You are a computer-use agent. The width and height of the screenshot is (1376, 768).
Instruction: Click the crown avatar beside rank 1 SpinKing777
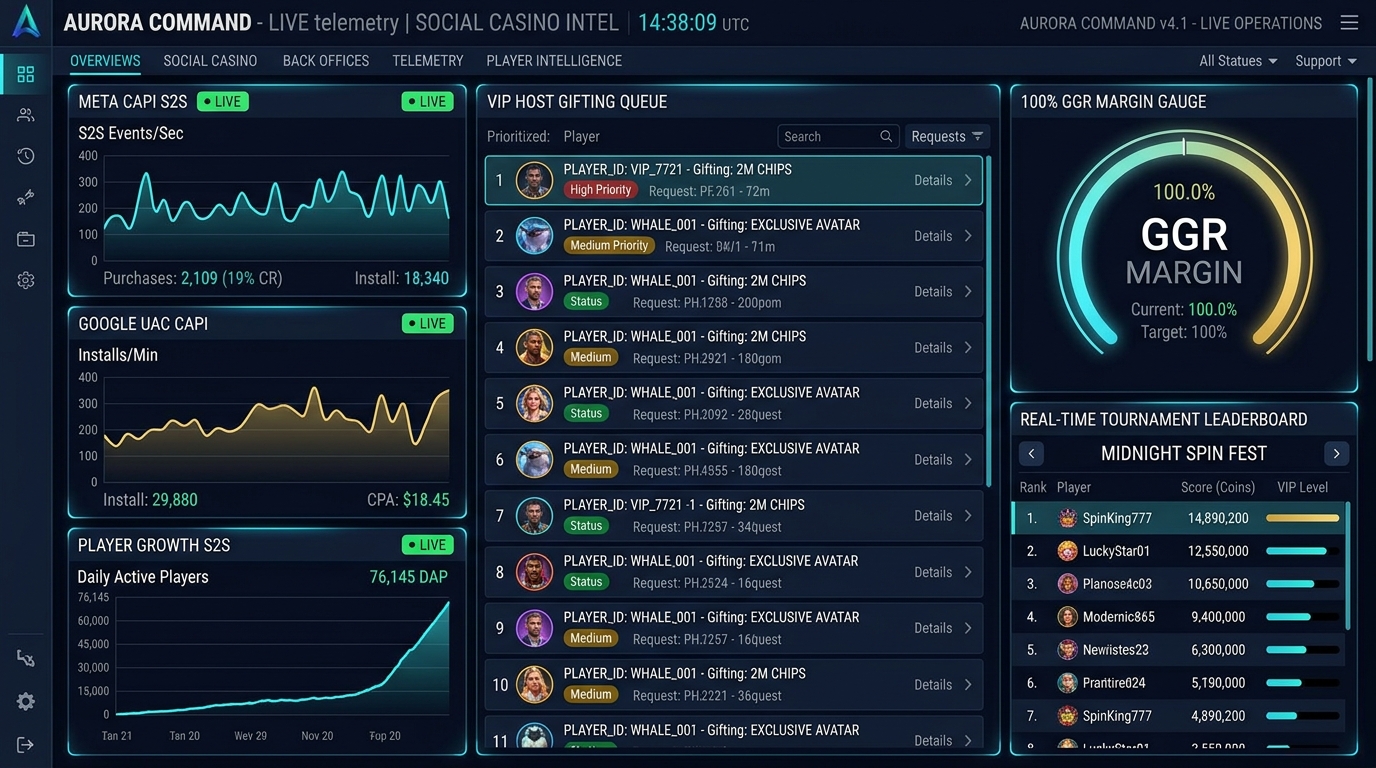(1067, 518)
